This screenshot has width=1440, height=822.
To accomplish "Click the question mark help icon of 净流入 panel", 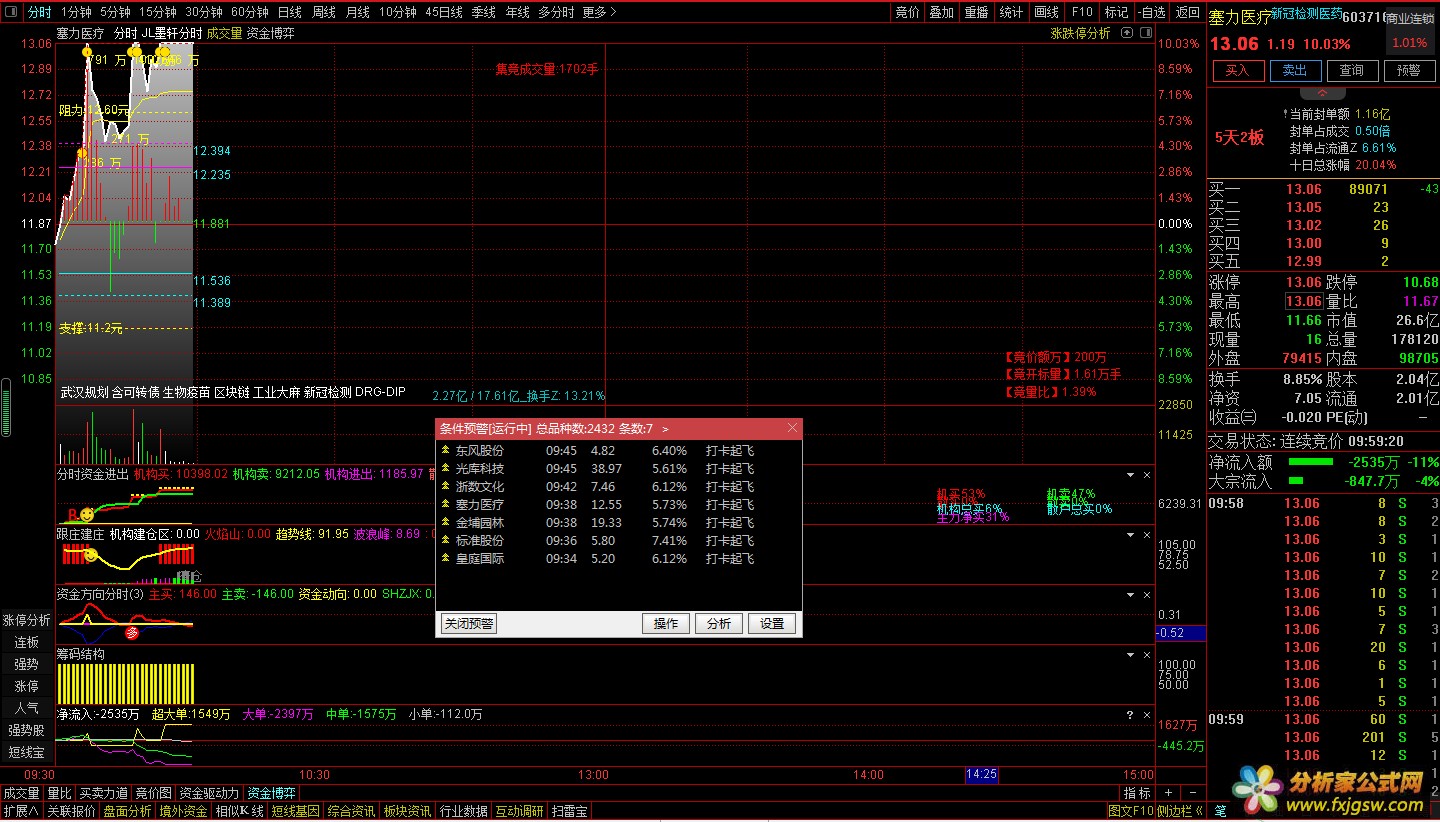I will (x=1131, y=715).
